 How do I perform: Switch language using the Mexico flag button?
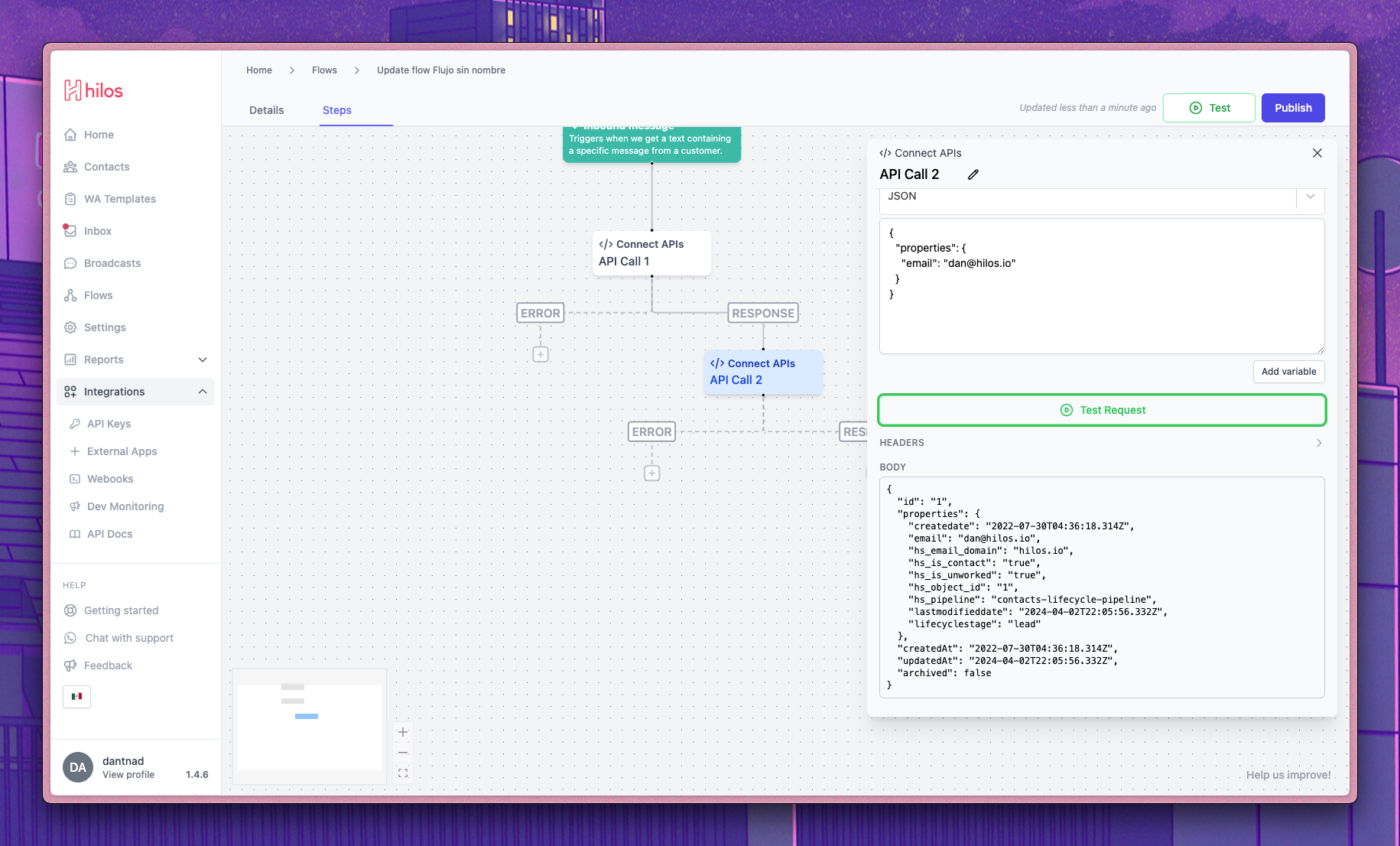[x=76, y=696]
